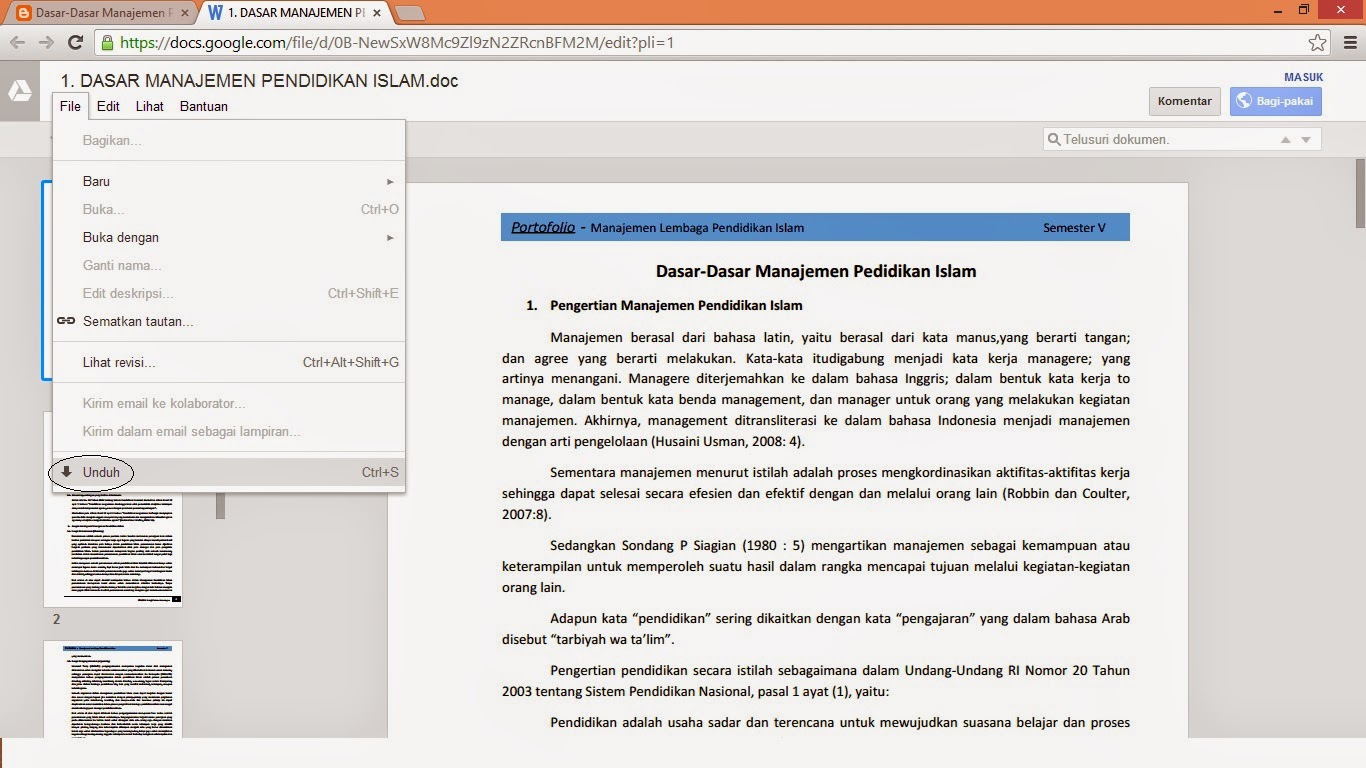This screenshot has height=768, width=1366.
Task: Click the thumbnail panel scrollbar handle
Action: [x=221, y=505]
